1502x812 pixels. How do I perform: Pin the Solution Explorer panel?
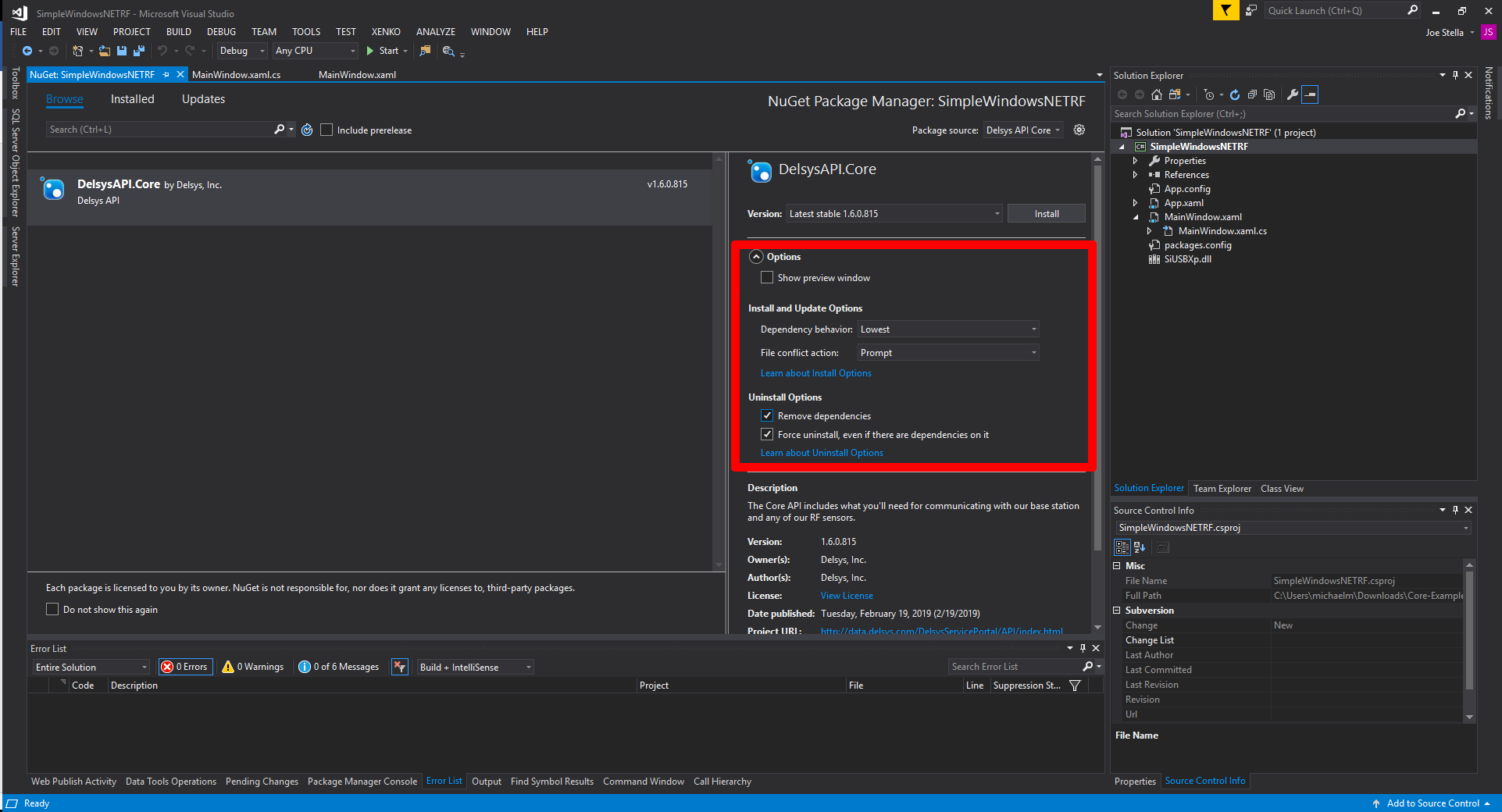coord(1455,75)
